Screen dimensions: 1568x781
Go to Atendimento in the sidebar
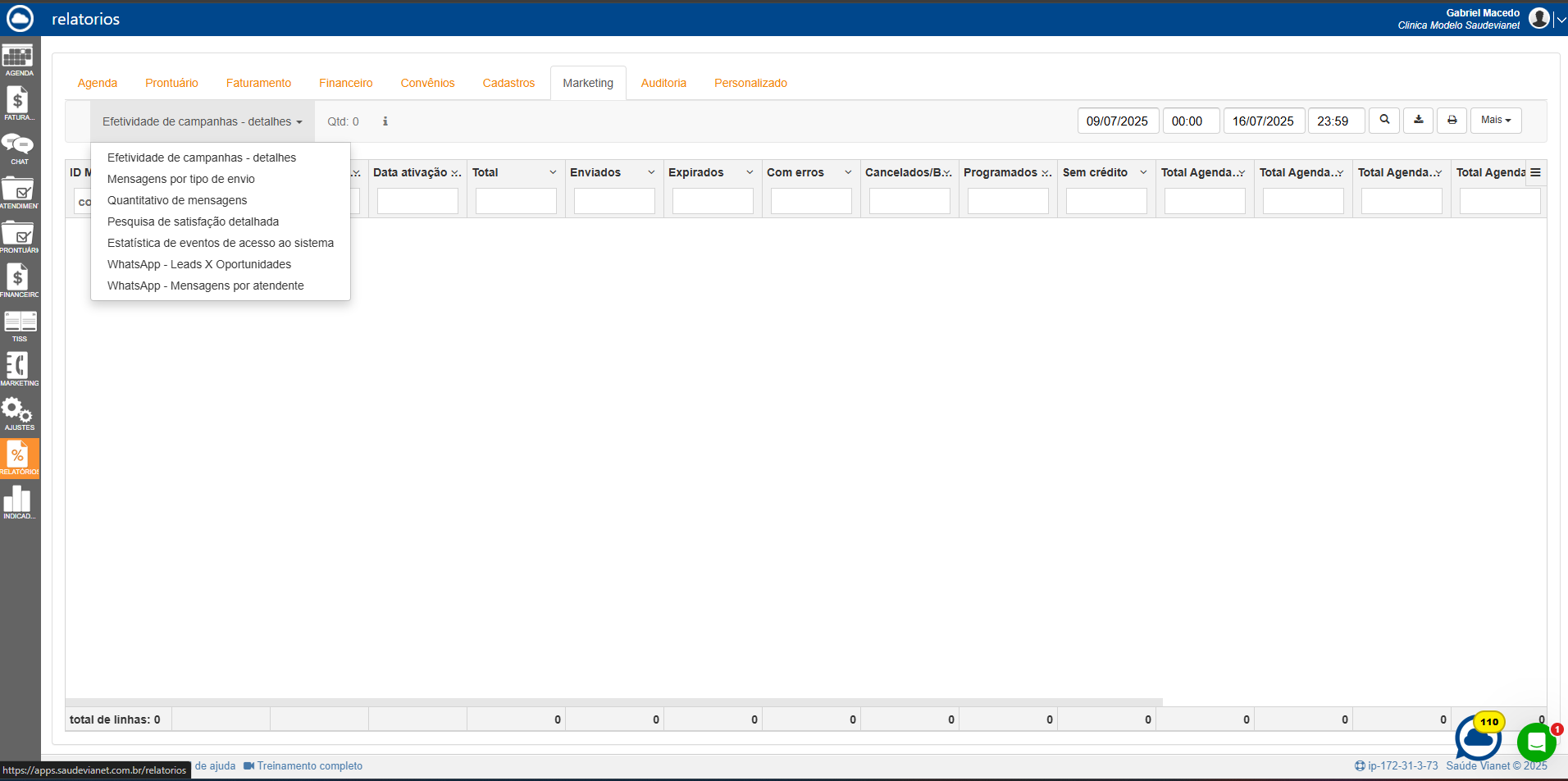click(x=18, y=194)
